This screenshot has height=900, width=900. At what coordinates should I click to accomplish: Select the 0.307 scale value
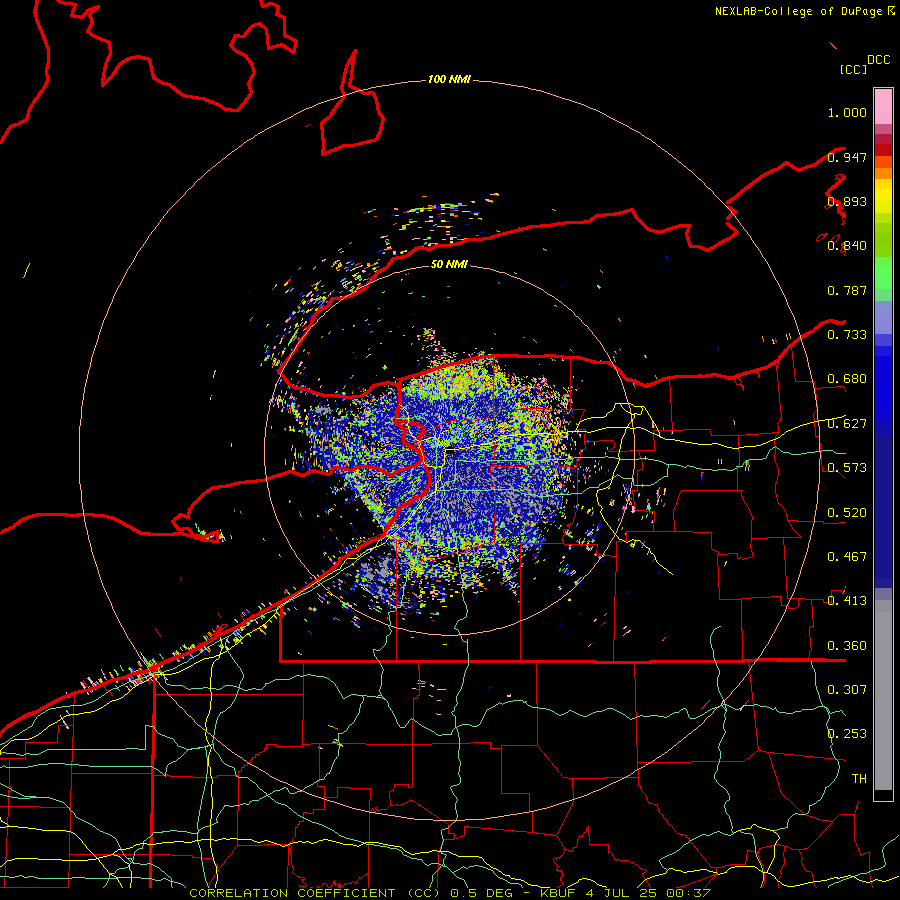pyautogui.click(x=847, y=690)
